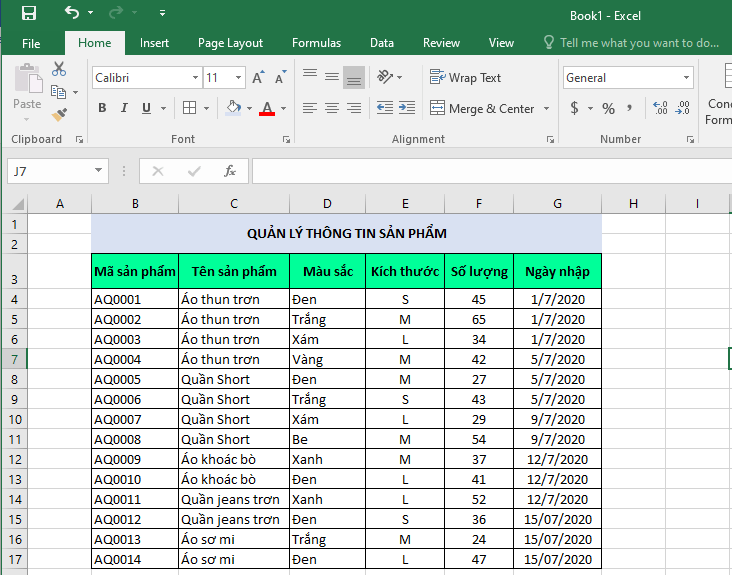This screenshot has height=575, width=732.
Task: Click Increase Indent icon
Action: coord(407,108)
